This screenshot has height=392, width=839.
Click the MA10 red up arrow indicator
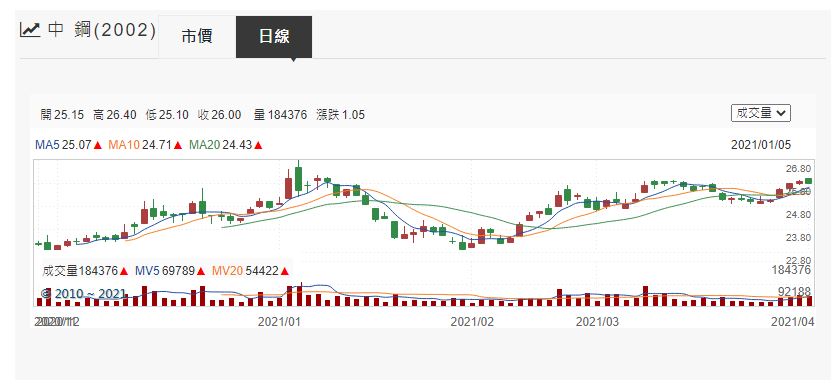178,145
